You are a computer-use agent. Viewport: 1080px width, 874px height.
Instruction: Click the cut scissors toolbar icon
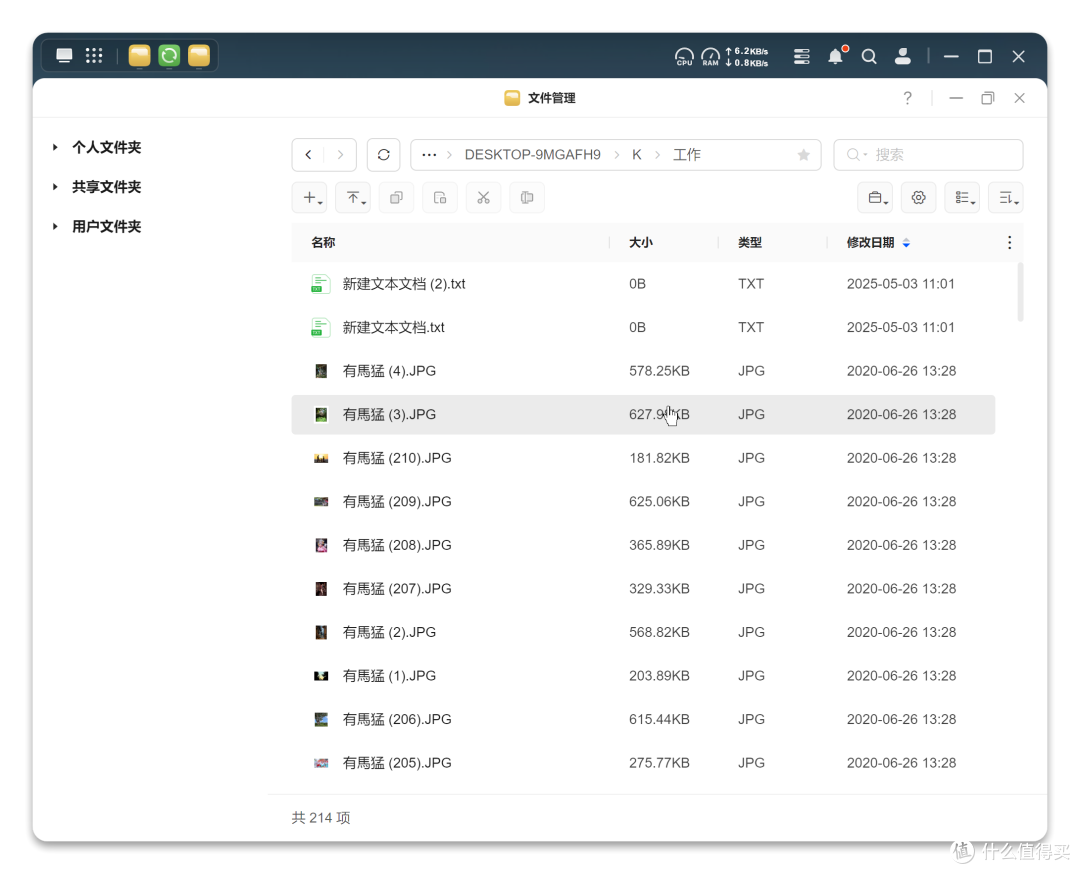[x=484, y=198]
